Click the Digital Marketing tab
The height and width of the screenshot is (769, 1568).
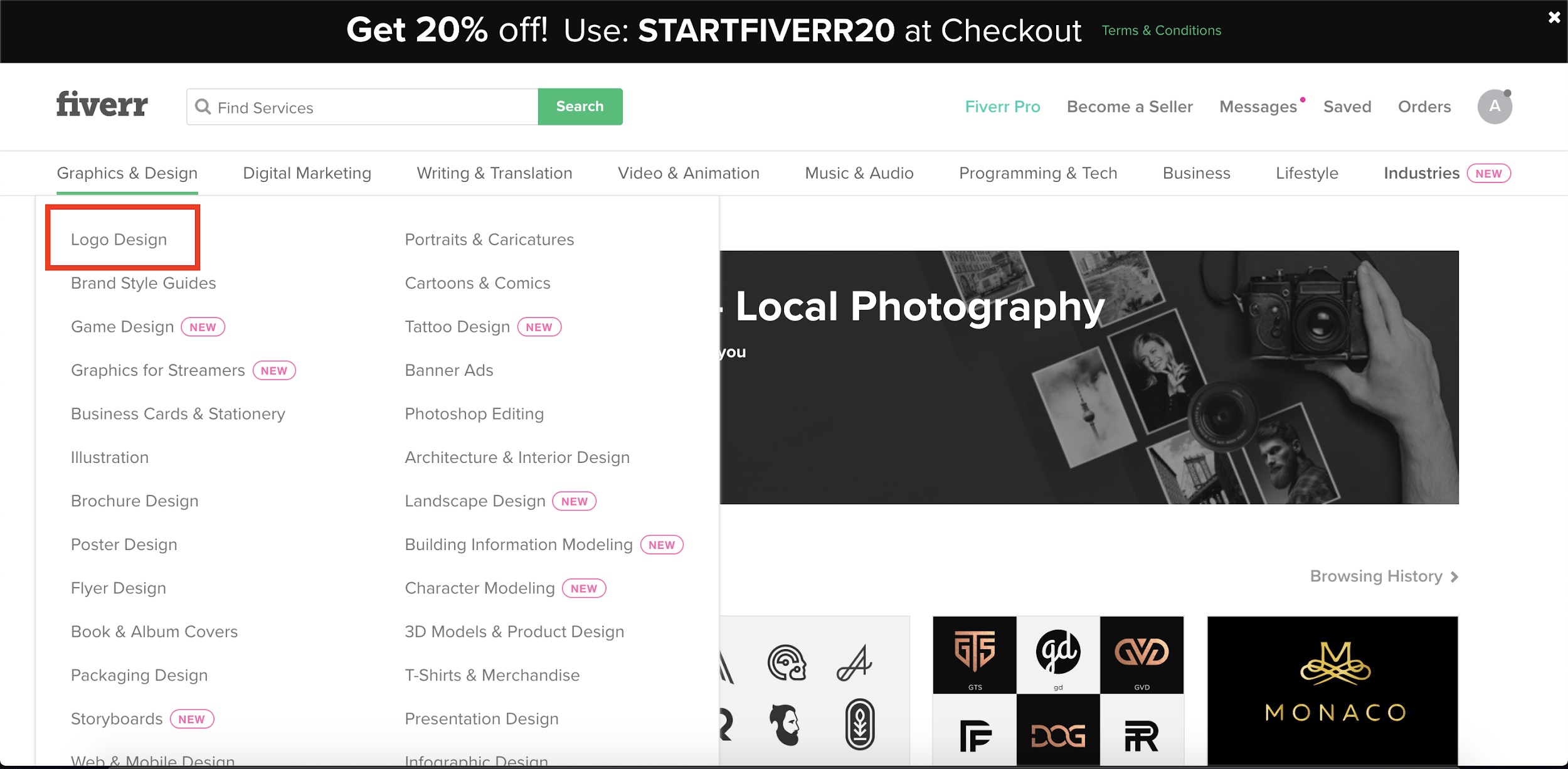point(306,173)
